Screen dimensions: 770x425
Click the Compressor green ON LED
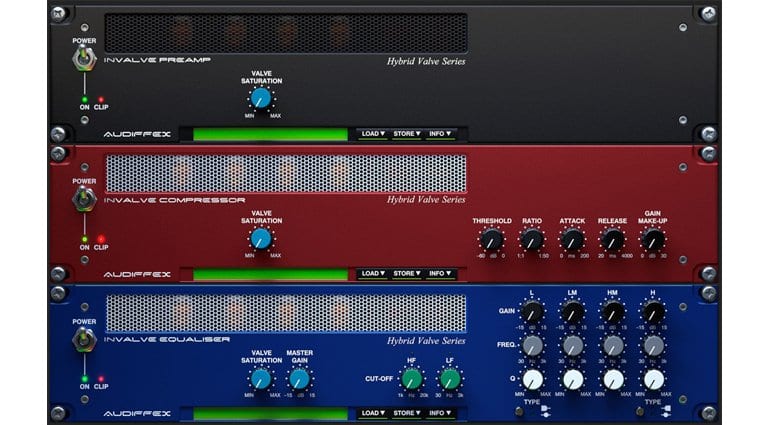84,240
